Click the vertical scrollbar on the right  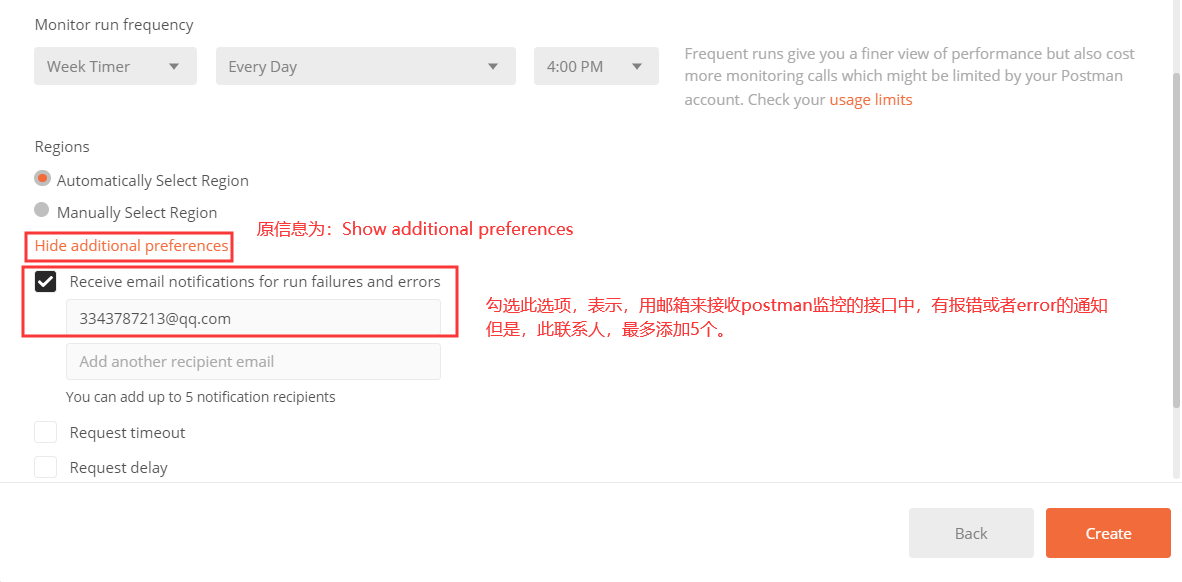(x=1176, y=240)
